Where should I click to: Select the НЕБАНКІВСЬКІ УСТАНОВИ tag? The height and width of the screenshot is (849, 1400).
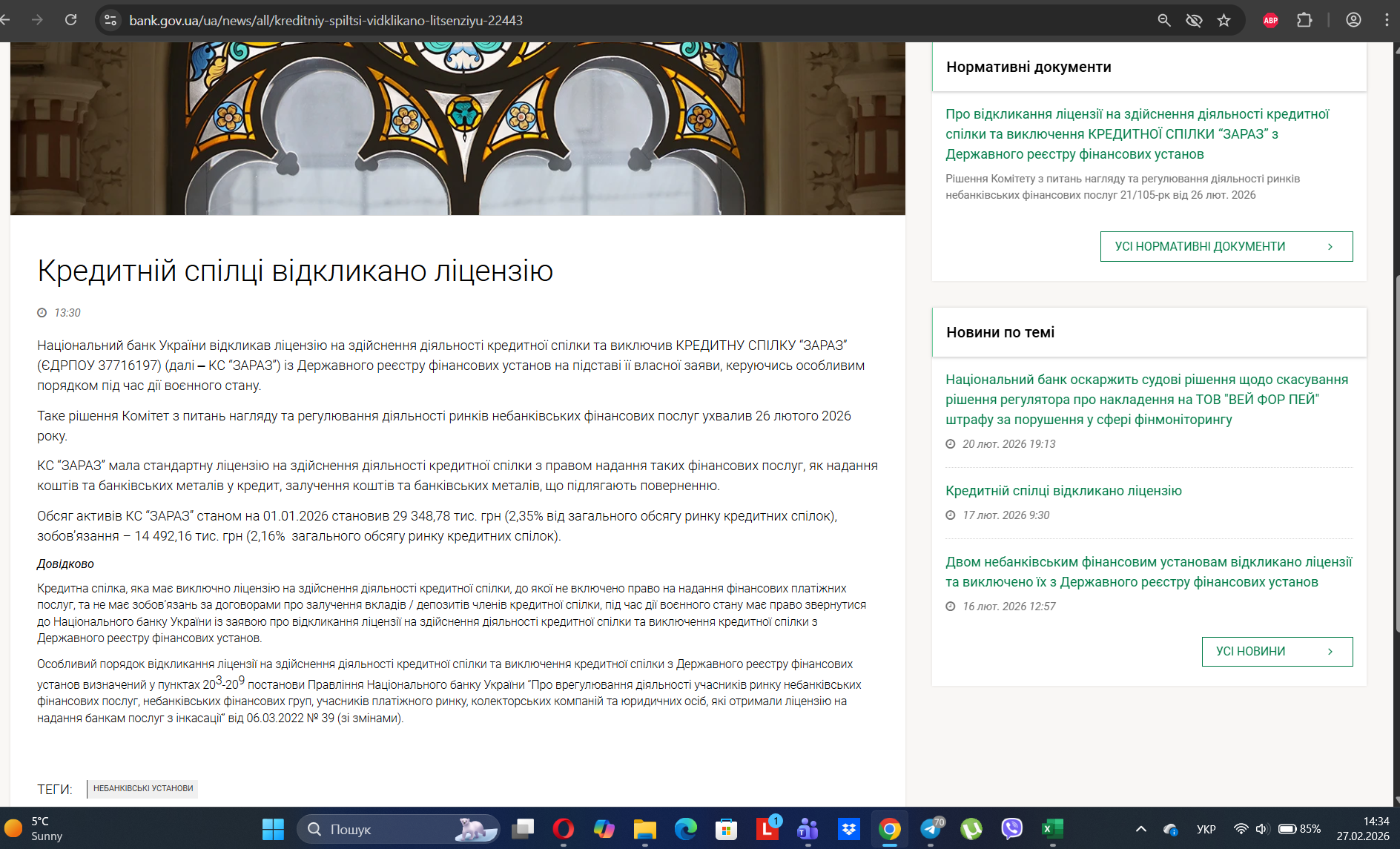pos(143,788)
